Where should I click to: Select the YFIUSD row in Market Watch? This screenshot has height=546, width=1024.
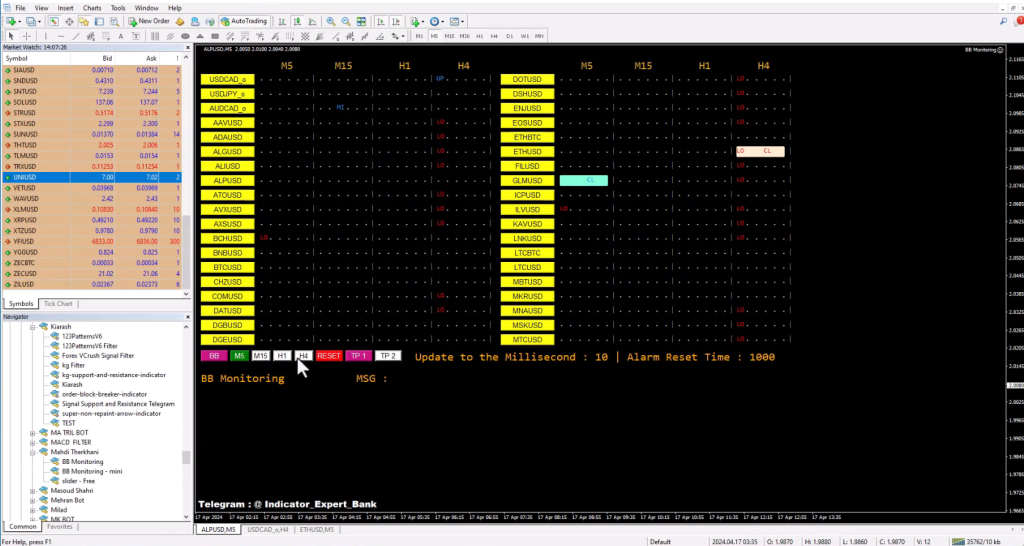click(91, 242)
